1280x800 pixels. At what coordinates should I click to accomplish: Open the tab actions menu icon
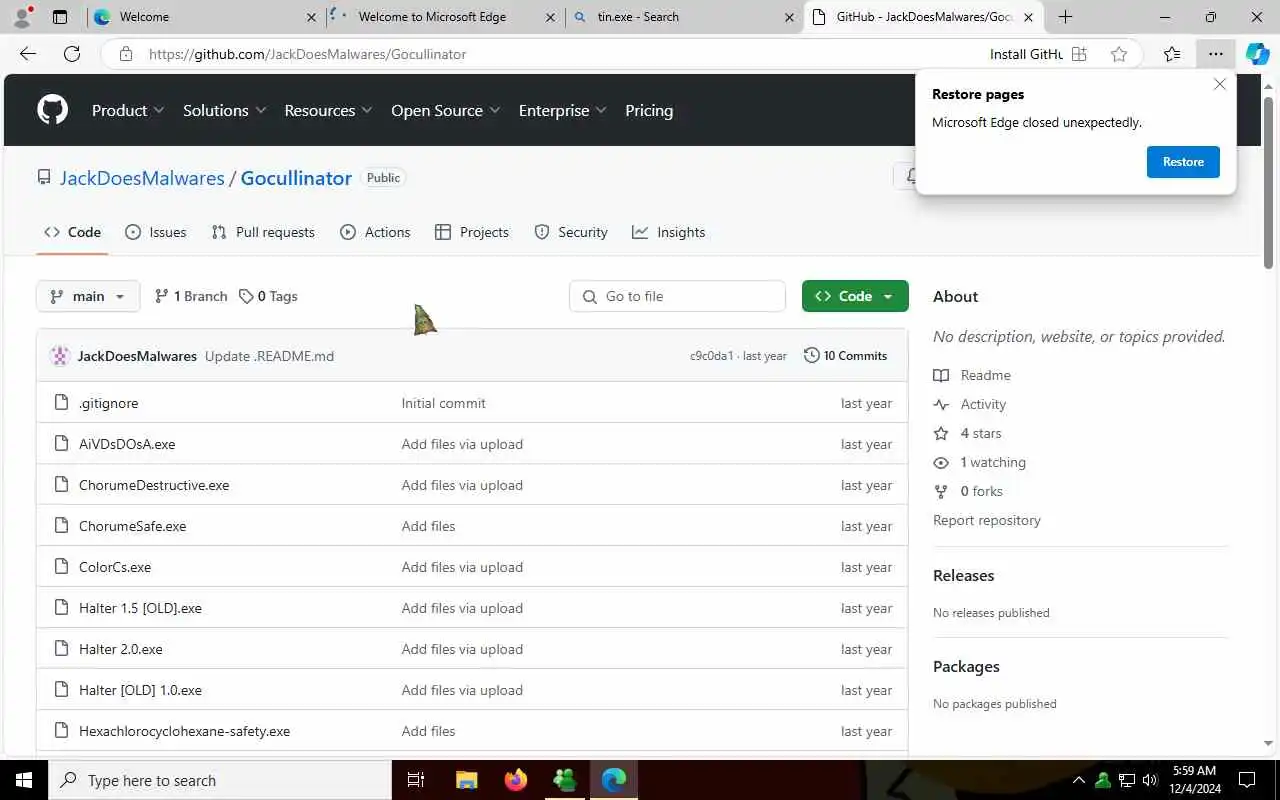[60, 17]
